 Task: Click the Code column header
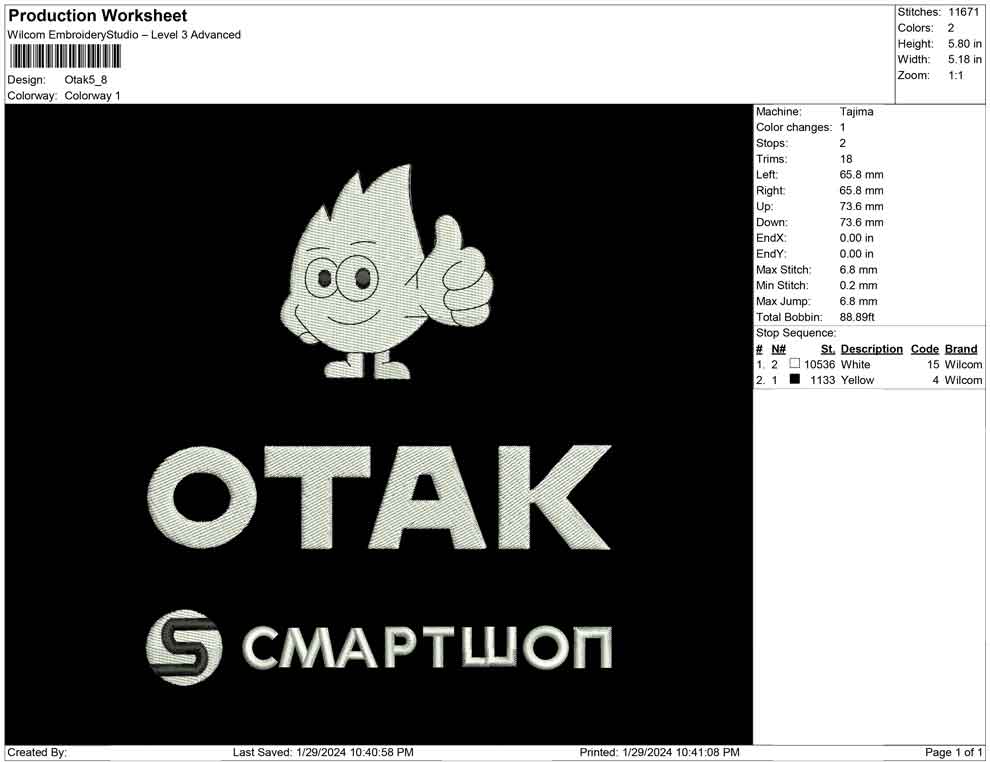click(924, 349)
